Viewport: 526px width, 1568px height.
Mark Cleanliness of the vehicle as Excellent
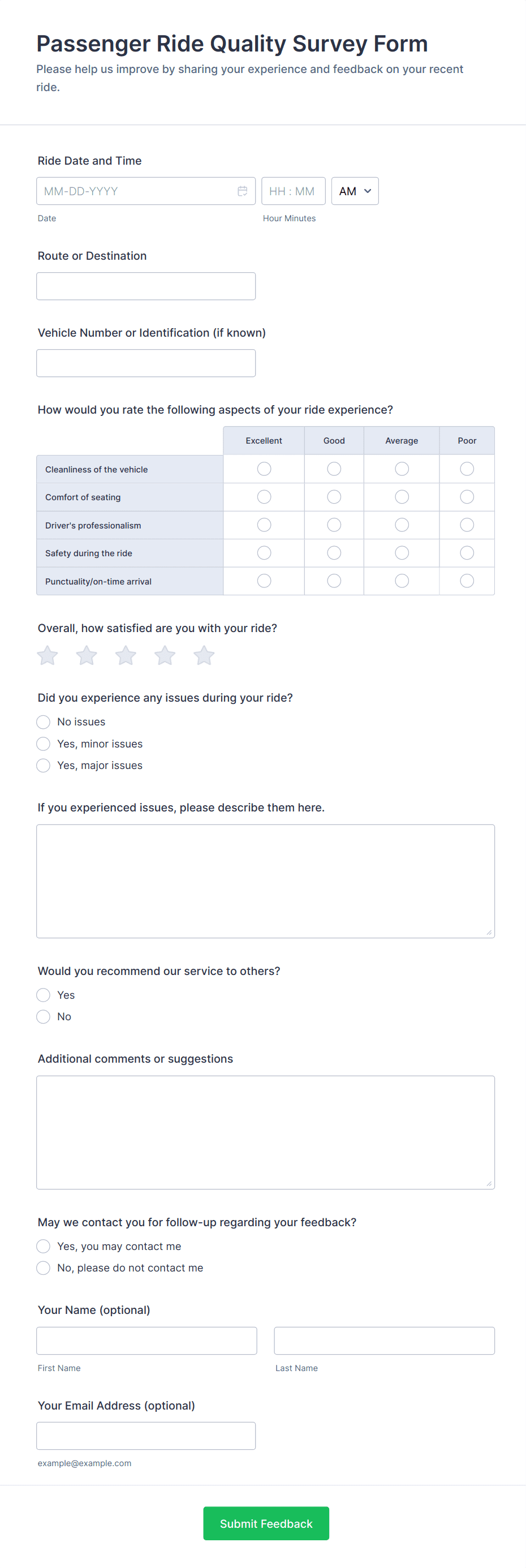(x=264, y=469)
